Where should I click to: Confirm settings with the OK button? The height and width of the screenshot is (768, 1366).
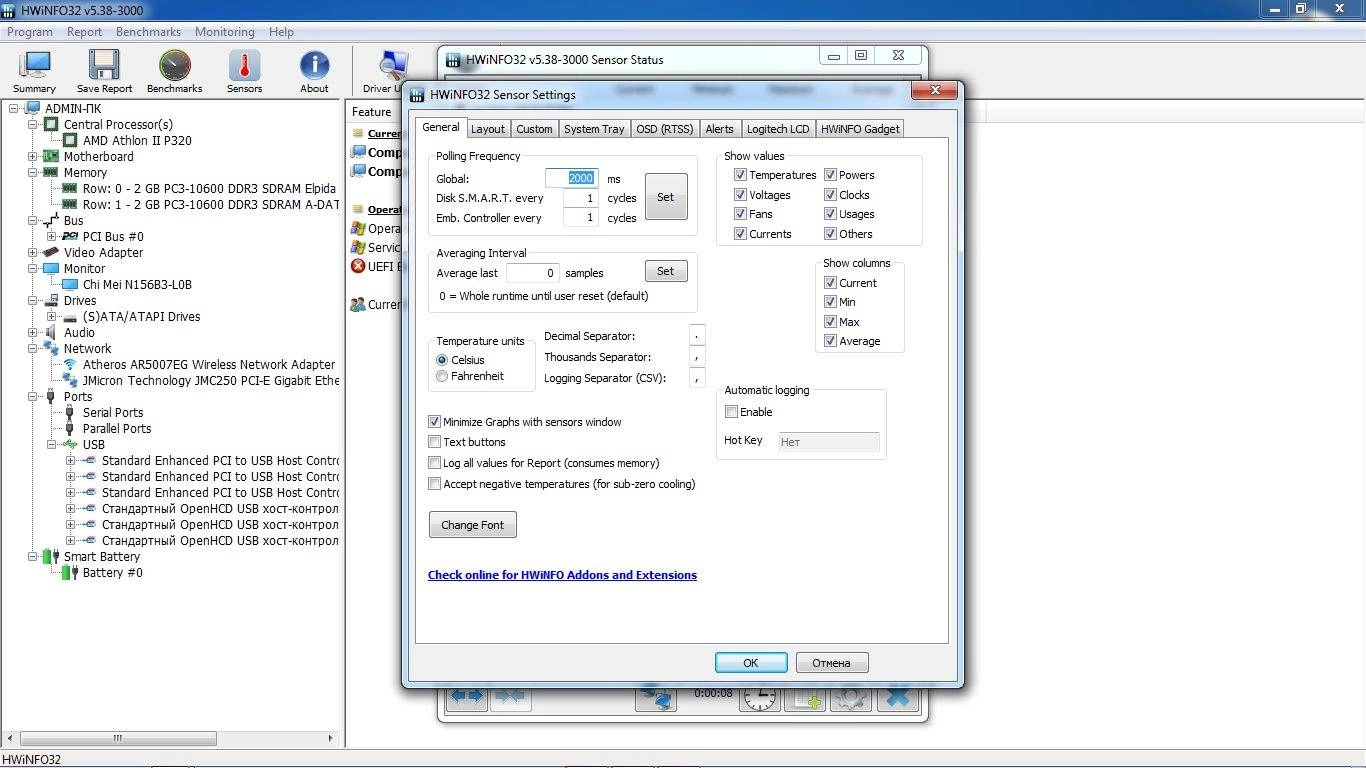coord(751,663)
